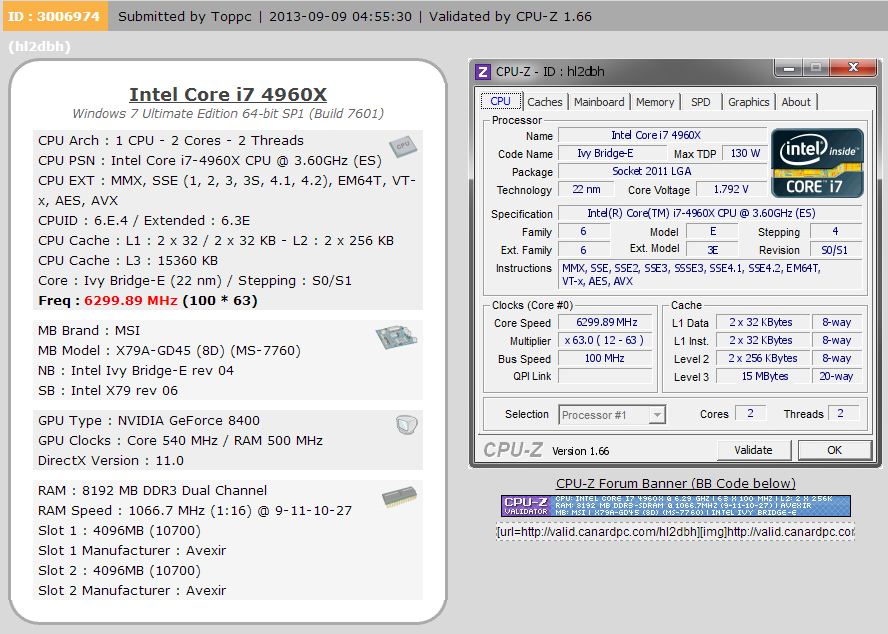The width and height of the screenshot is (888, 634).
Task: Click the SB Intel X79 rev 06 line
Action: (108, 390)
